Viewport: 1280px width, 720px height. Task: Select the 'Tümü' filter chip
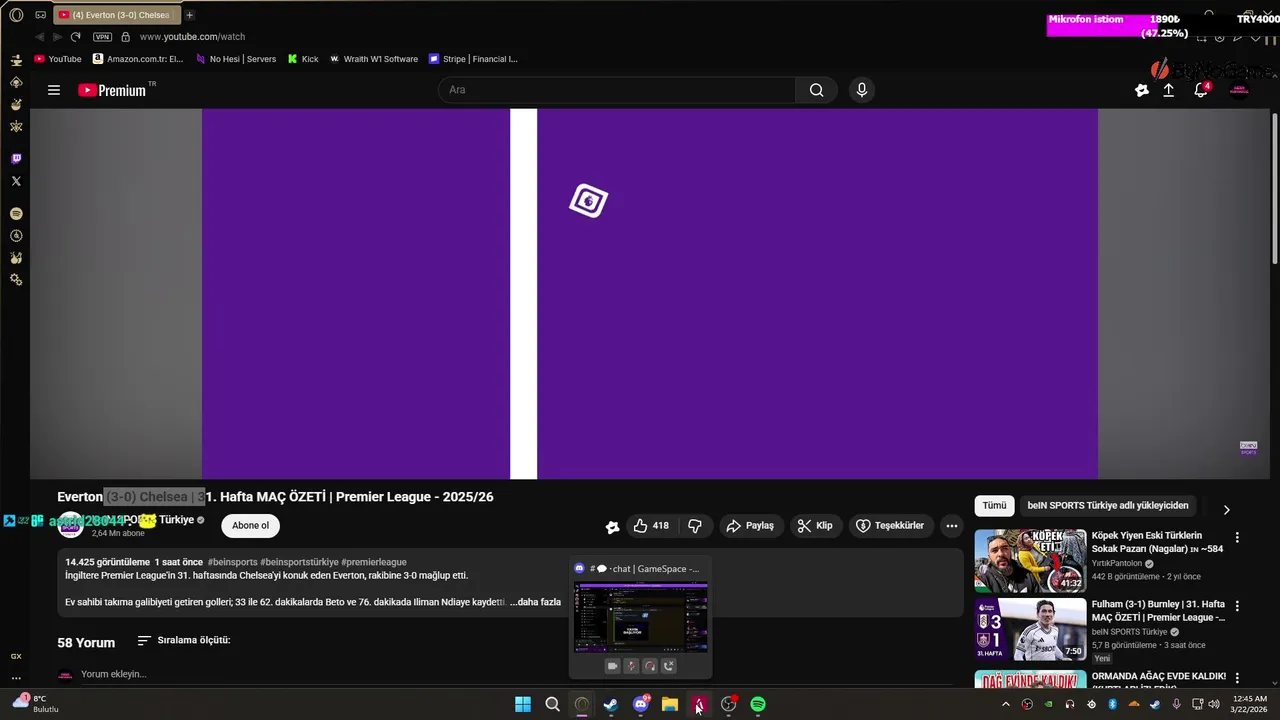994,506
